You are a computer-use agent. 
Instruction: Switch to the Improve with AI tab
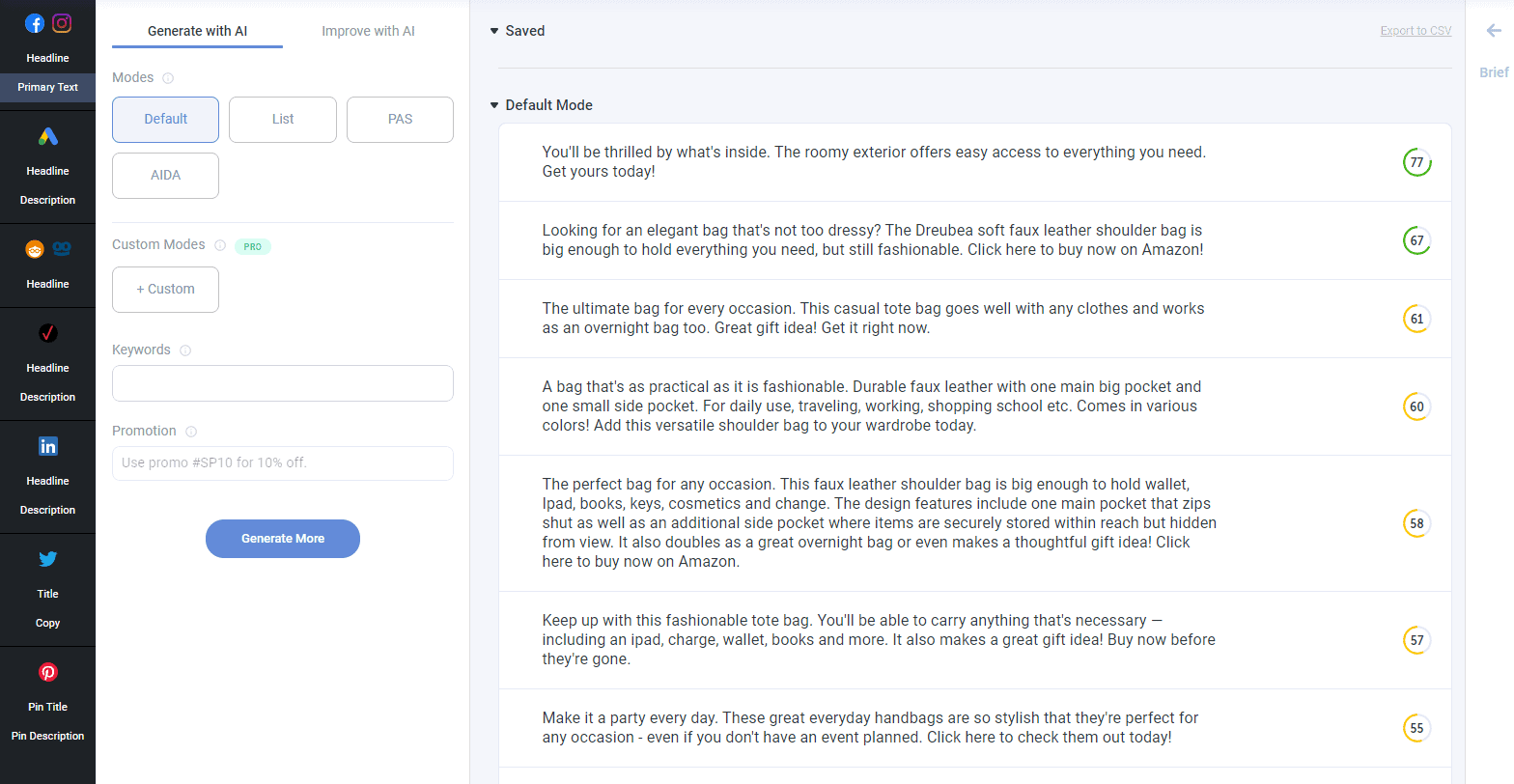tap(368, 31)
